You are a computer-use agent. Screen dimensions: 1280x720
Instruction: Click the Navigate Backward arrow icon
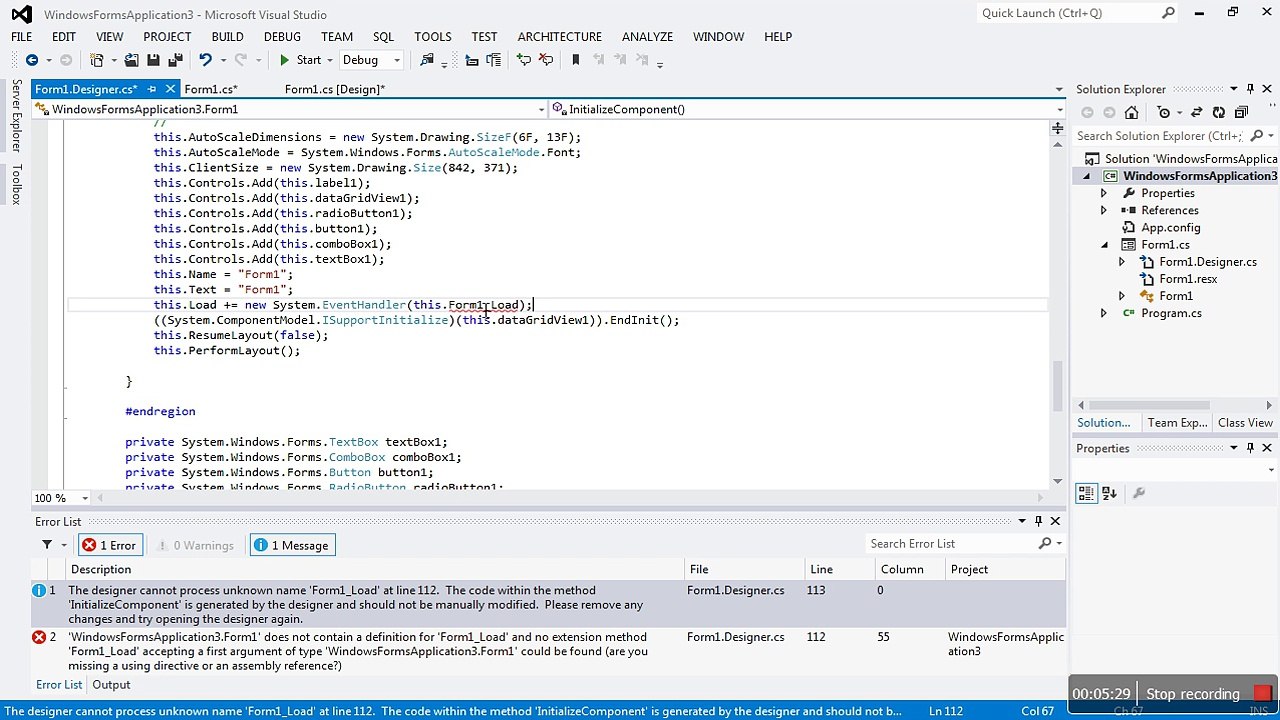32,60
